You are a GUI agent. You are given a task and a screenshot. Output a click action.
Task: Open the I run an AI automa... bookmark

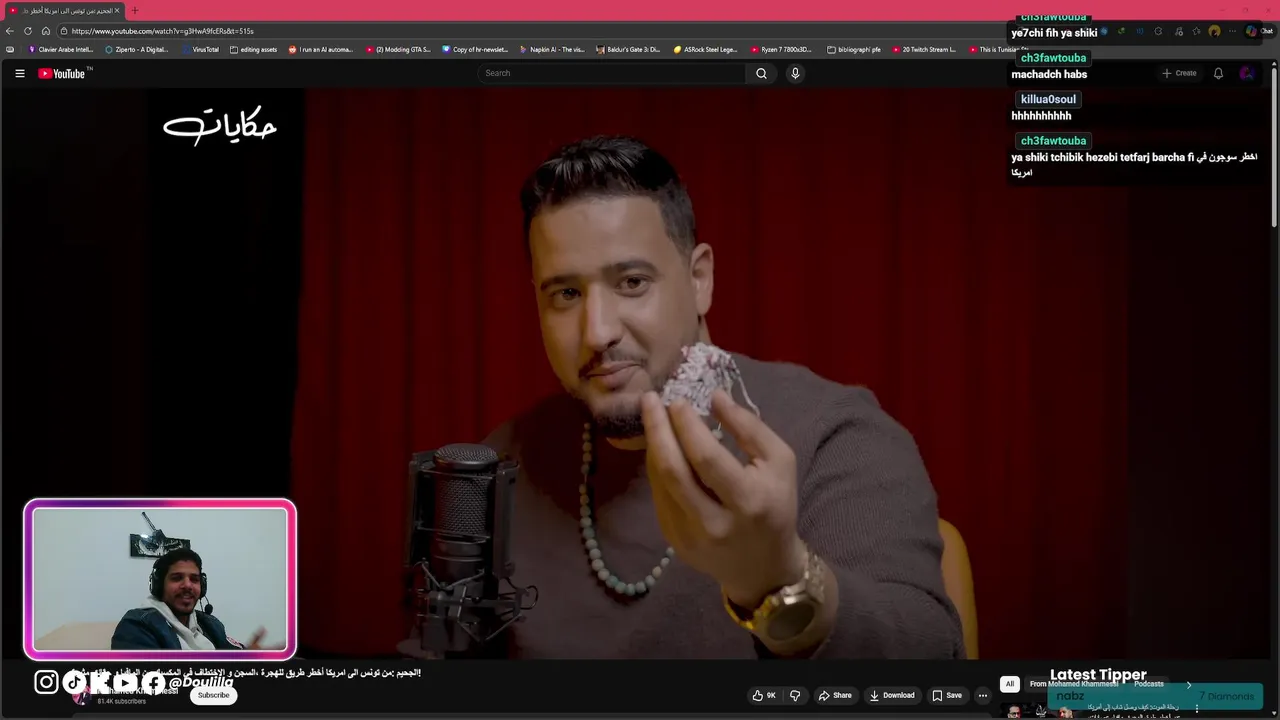(x=321, y=49)
